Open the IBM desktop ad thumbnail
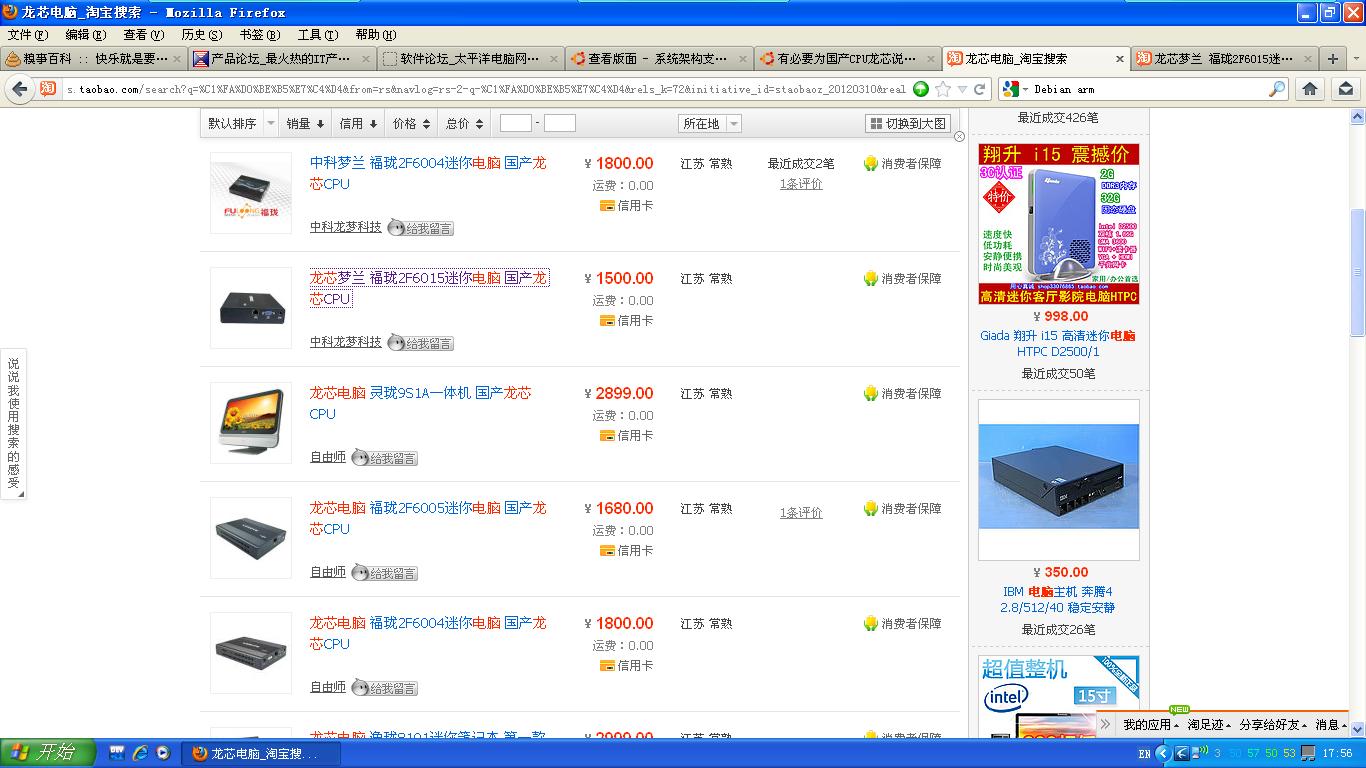This screenshot has height=768, width=1366. point(1059,480)
